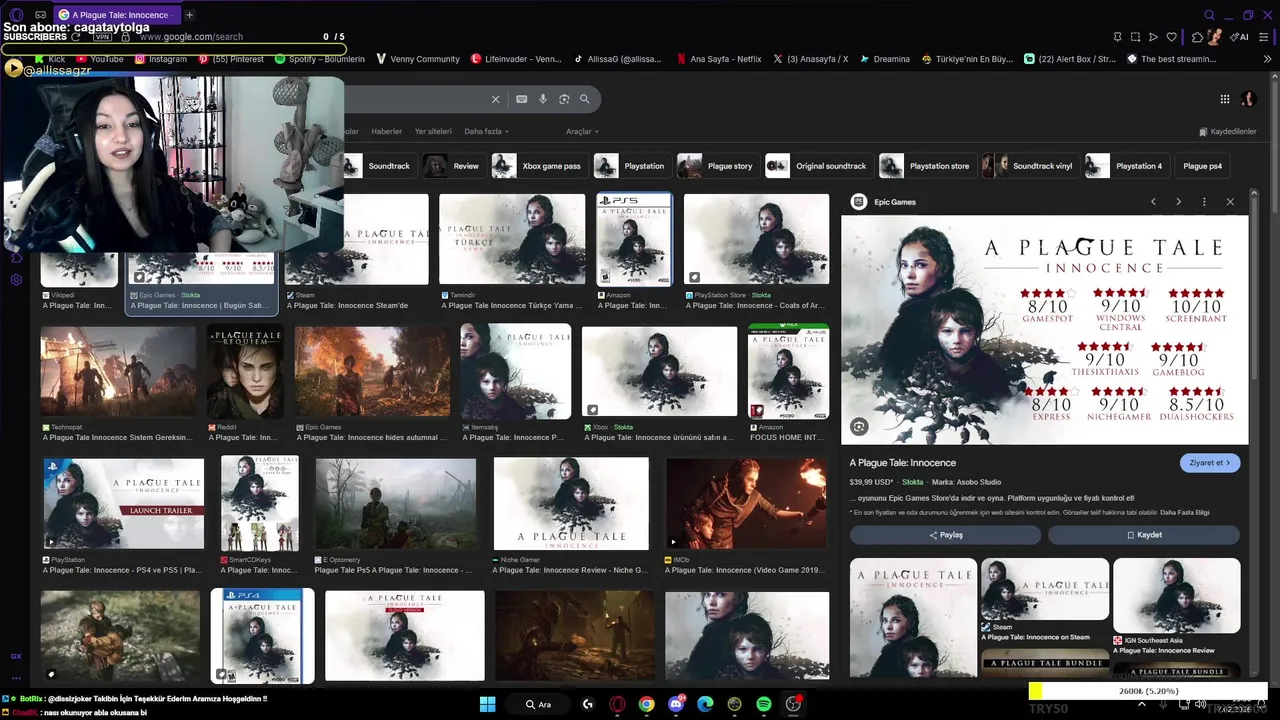Click the Kaydet save button
The height and width of the screenshot is (720, 1280).
point(1144,535)
